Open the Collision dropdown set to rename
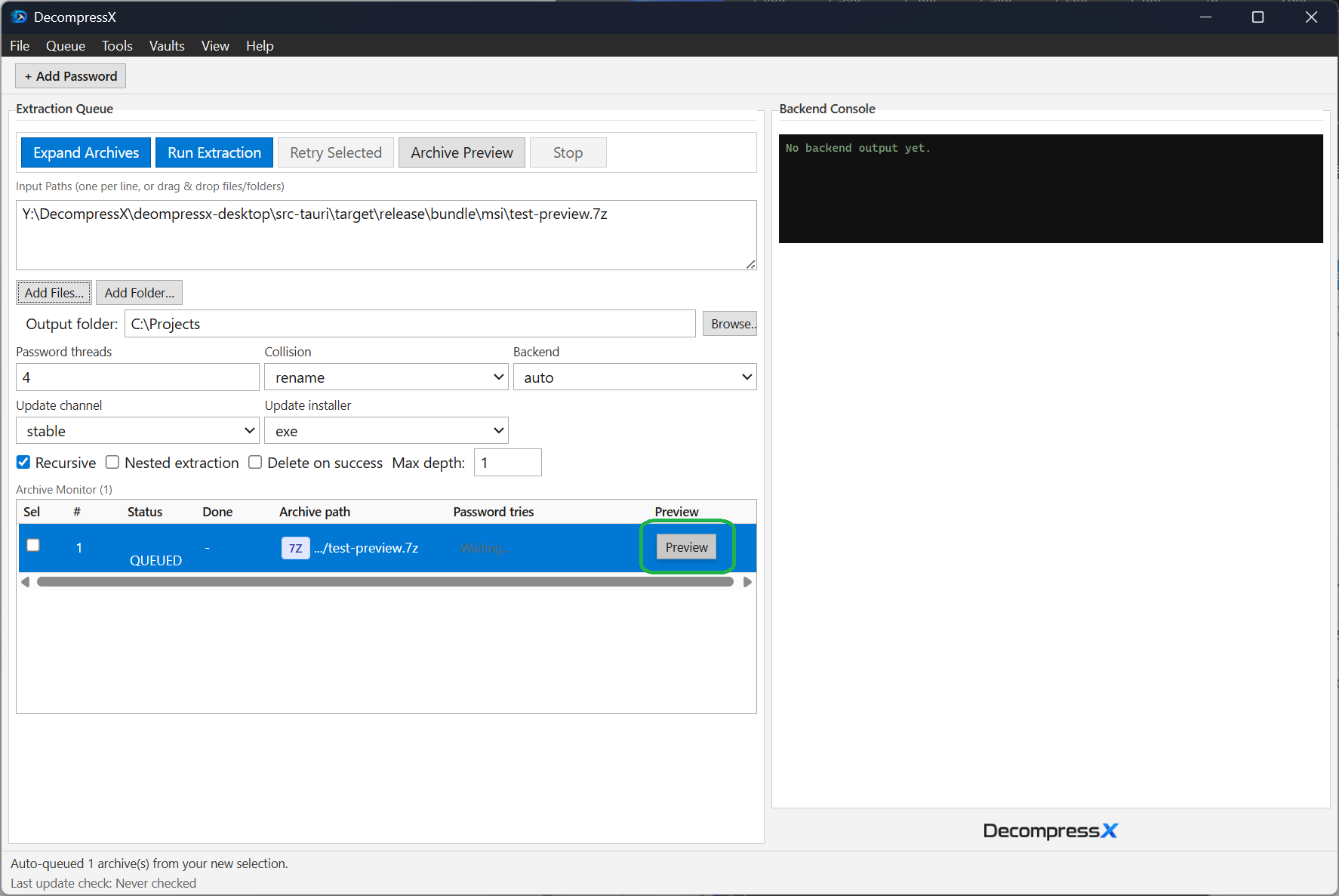Viewport: 1339px width, 896px height. coord(386,377)
